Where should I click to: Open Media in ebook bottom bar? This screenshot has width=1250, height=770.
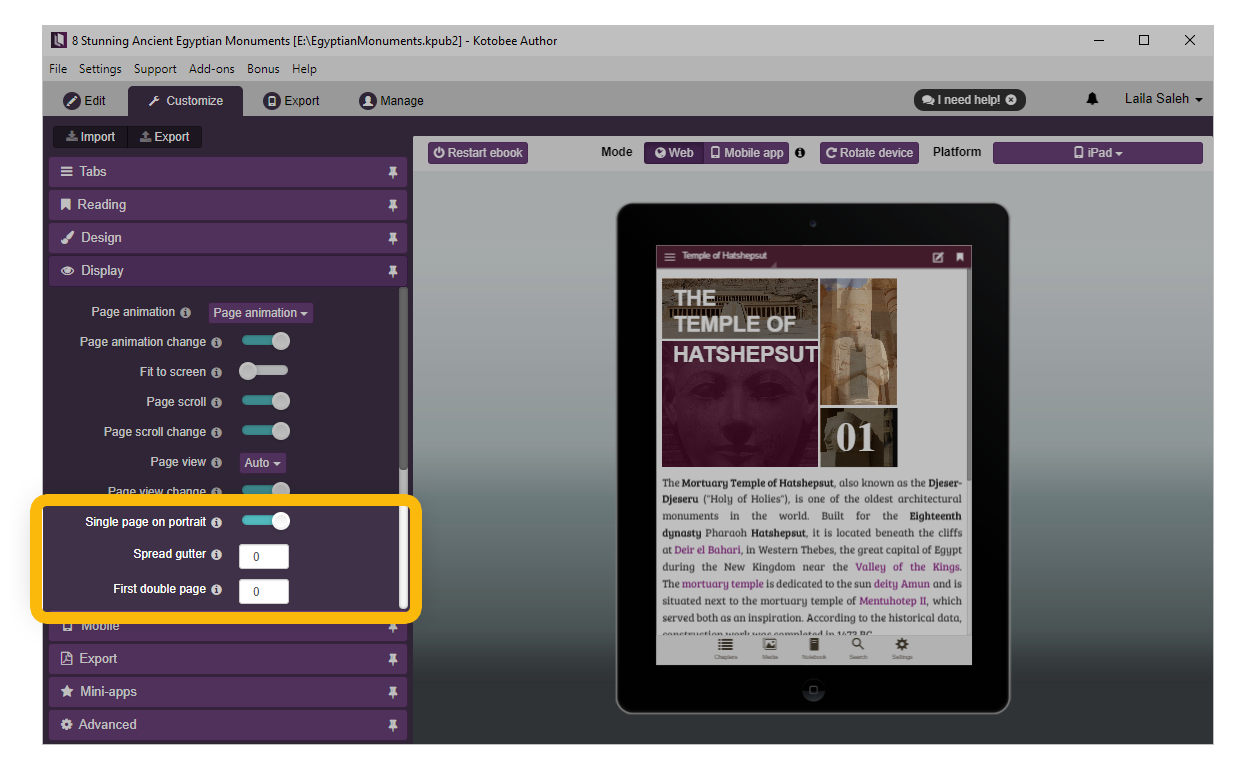pos(770,649)
